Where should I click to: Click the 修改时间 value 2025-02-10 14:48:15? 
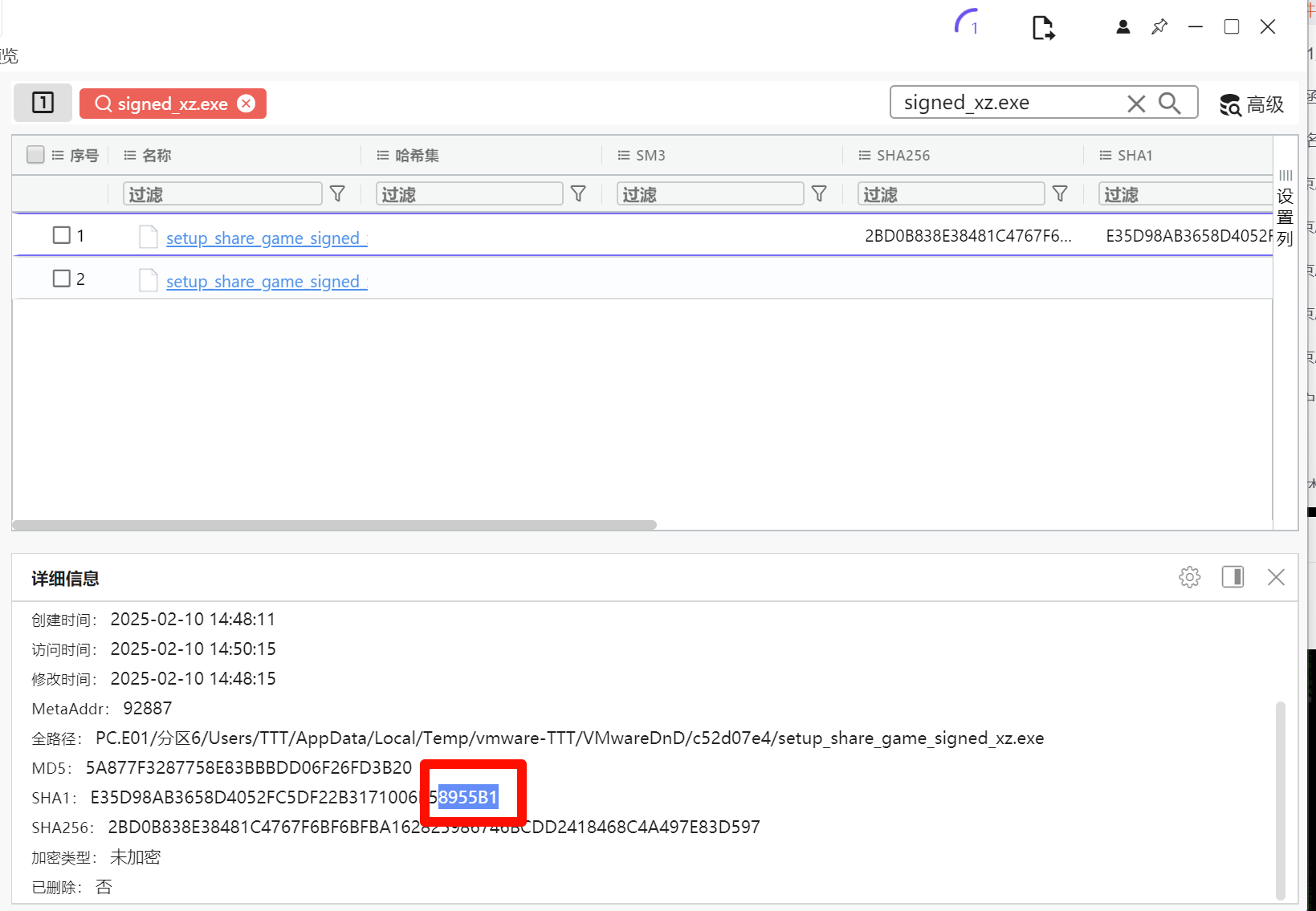coord(193,678)
